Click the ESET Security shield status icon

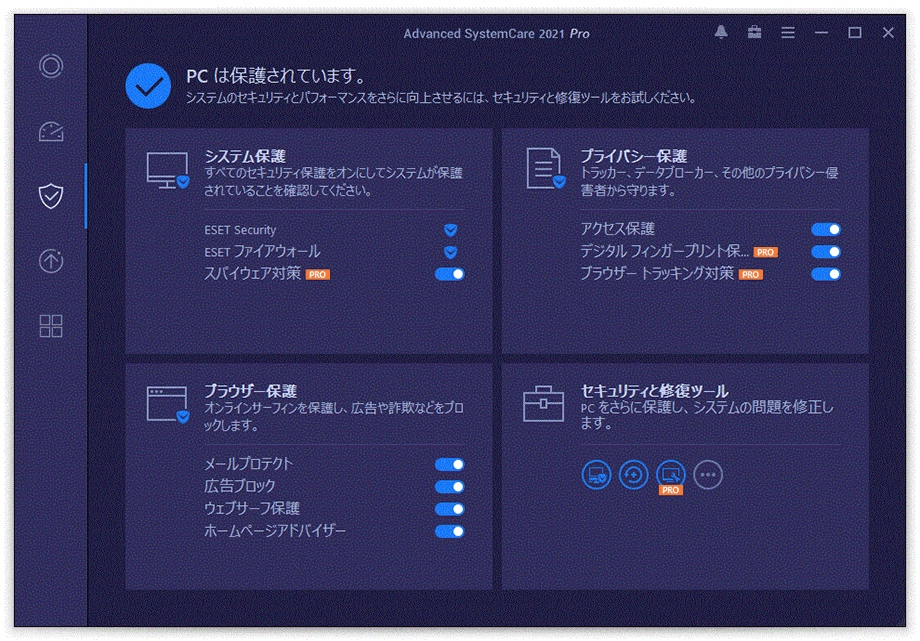click(451, 230)
